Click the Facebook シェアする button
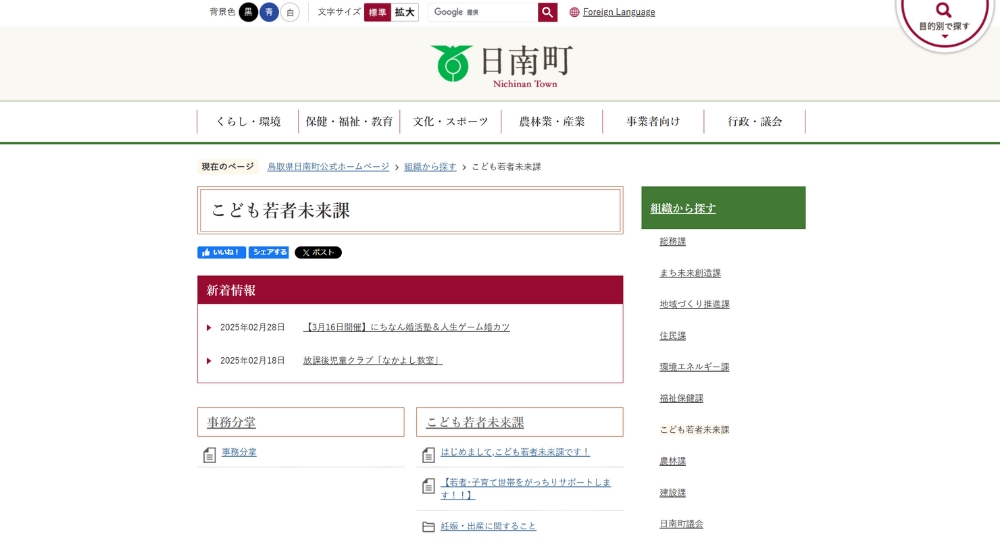The image size is (1000, 540). tap(269, 253)
